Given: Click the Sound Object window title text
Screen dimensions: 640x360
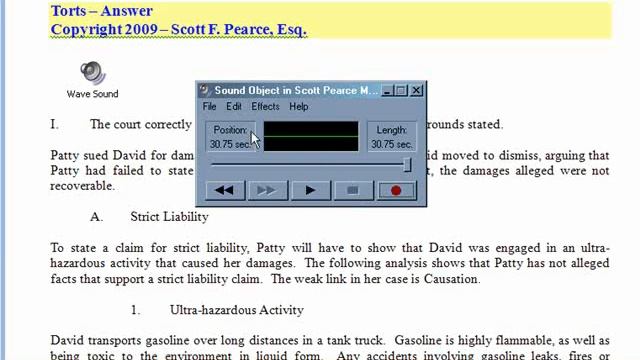Looking at the screenshot, I should (x=296, y=90).
